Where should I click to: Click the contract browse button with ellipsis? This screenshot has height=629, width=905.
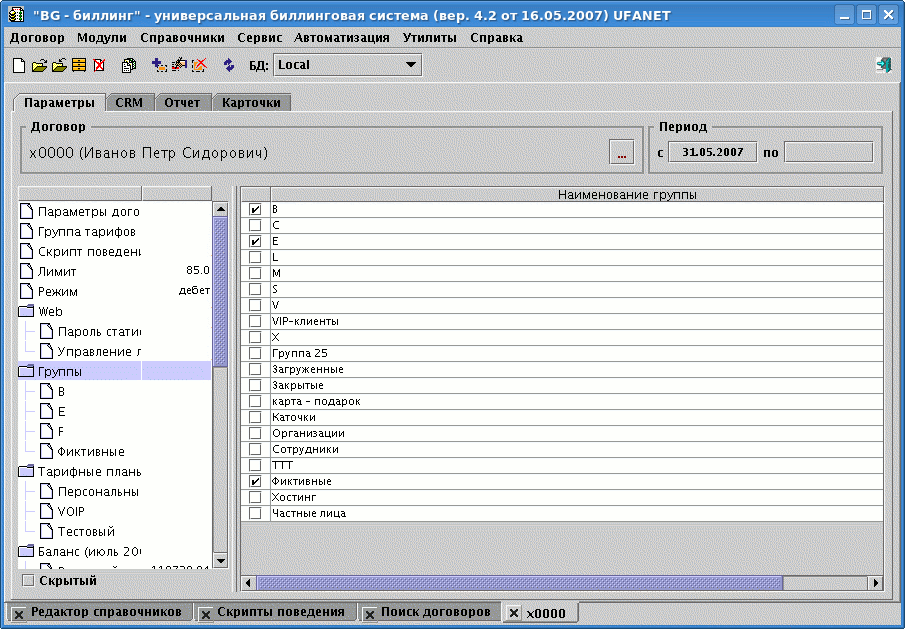tap(621, 153)
